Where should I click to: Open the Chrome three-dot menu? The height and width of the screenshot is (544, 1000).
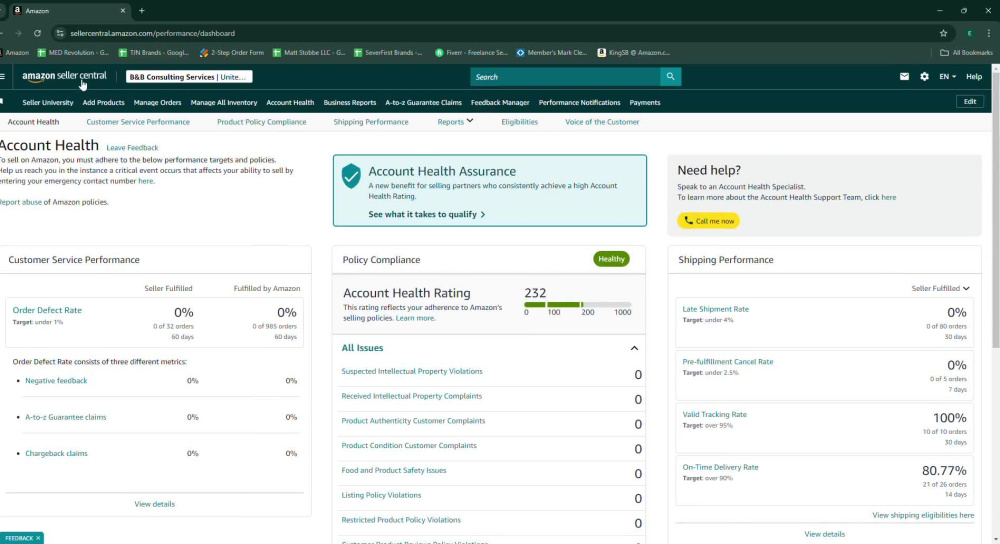click(x=989, y=33)
